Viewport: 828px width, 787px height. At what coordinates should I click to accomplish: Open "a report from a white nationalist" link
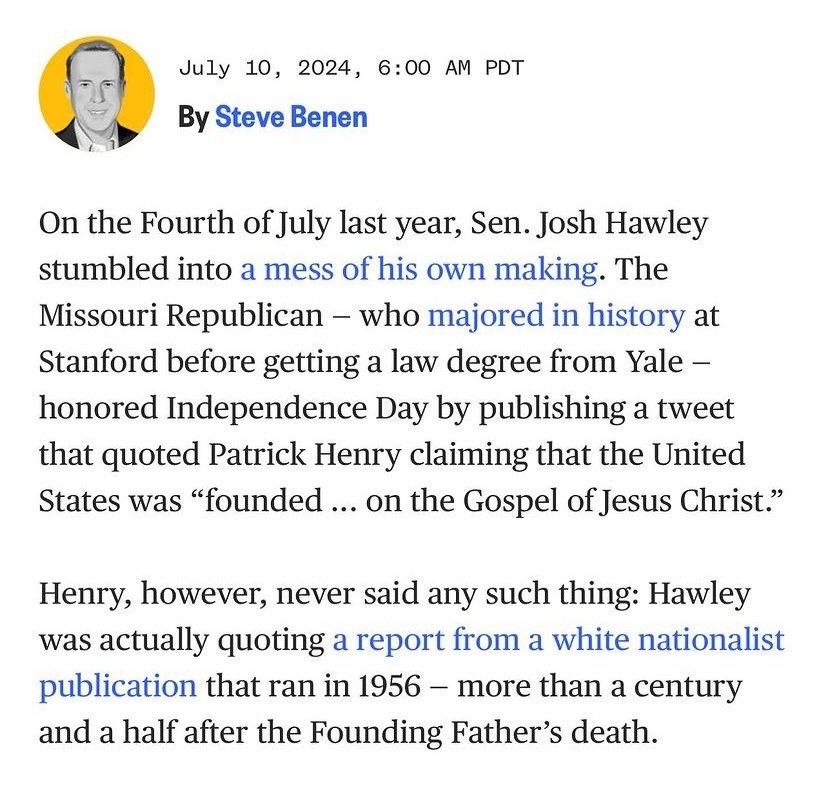(x=558, y=640)
